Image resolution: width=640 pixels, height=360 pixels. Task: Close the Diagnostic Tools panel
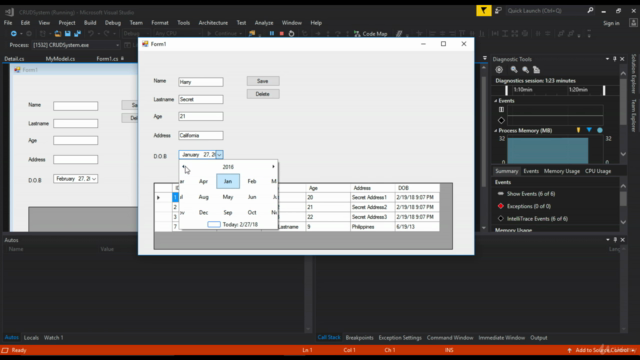[x=622, y=59]
